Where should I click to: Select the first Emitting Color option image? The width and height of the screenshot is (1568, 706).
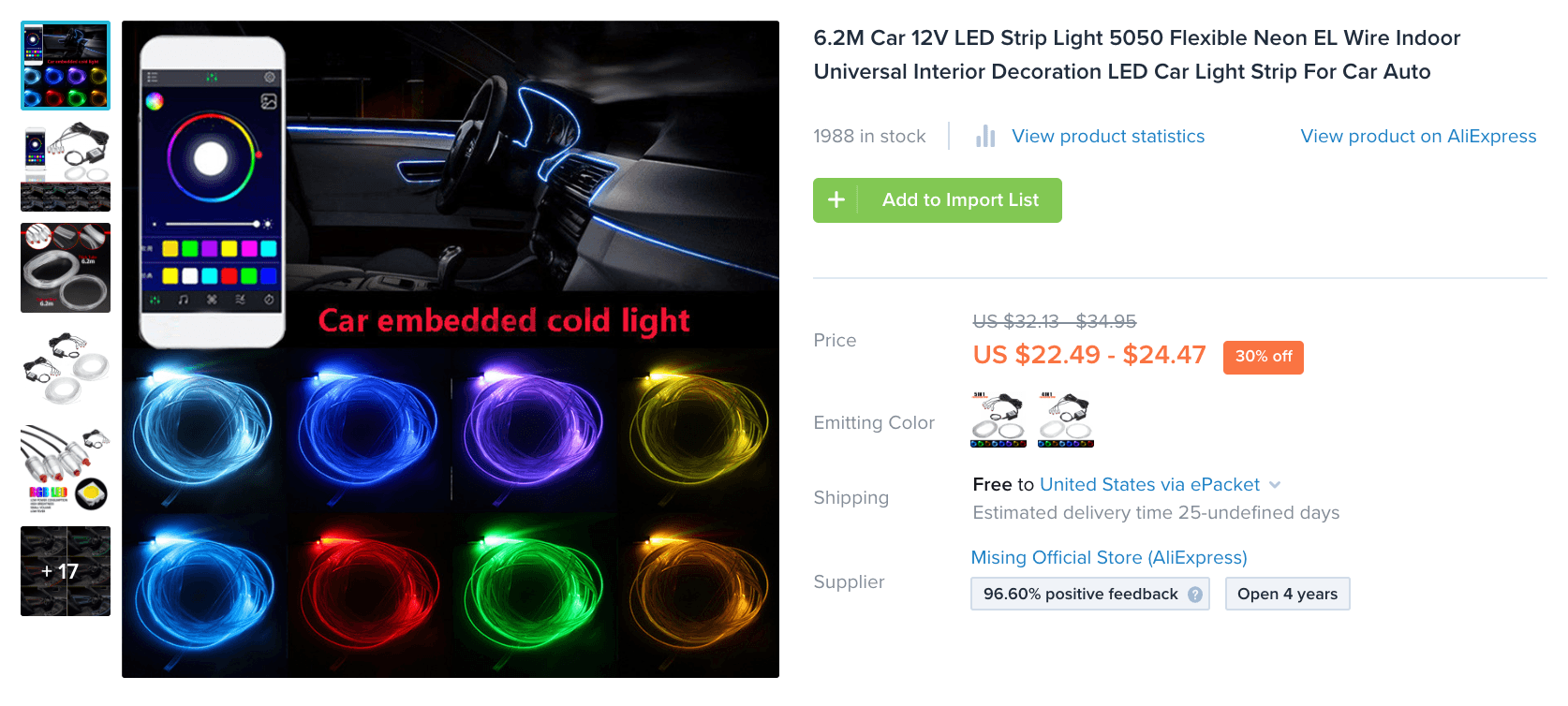tap(998, 419)
